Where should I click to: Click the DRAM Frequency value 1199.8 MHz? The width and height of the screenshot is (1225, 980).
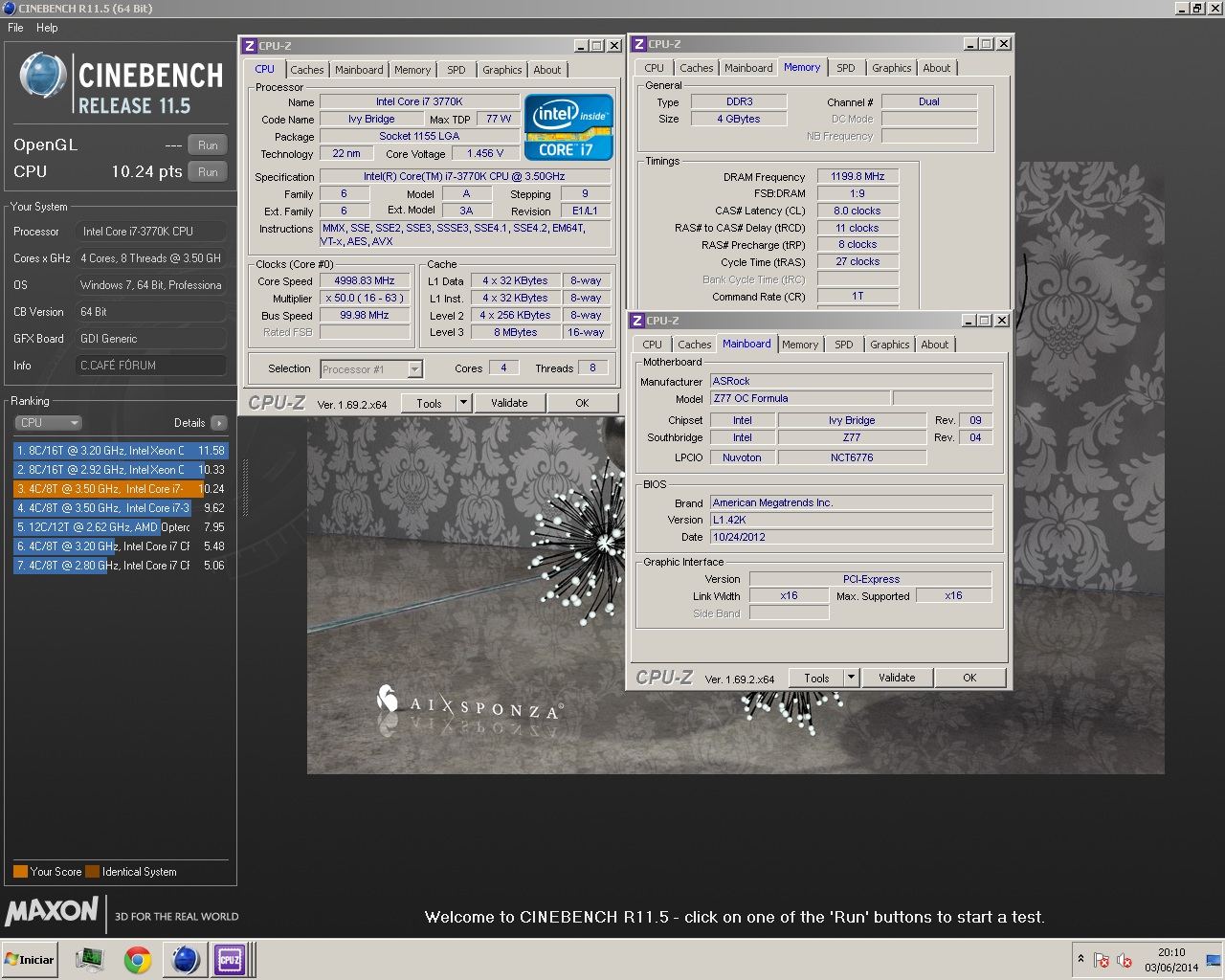coord(857,177)
